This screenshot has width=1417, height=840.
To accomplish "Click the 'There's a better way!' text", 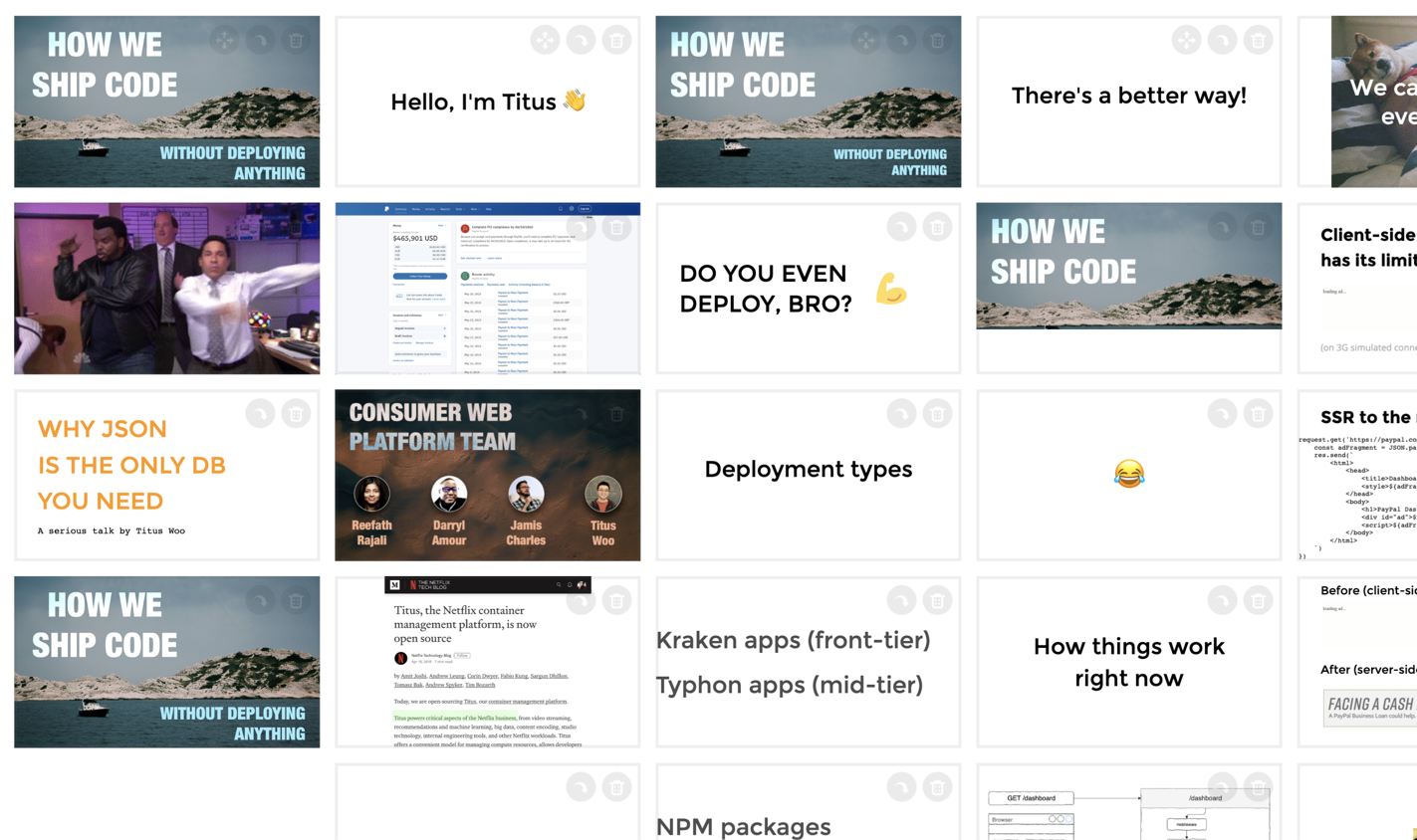I will click(x=1129, y=96).
